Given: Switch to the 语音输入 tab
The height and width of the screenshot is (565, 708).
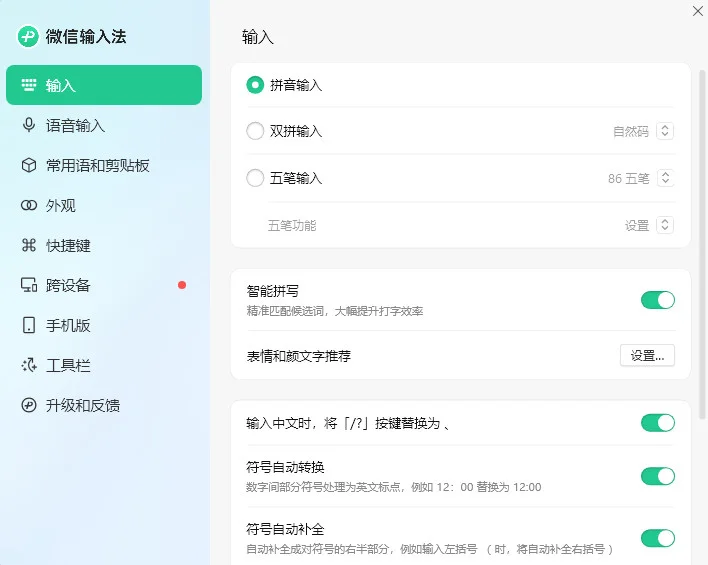Looking at the screenshot, I should click(104, 125).
